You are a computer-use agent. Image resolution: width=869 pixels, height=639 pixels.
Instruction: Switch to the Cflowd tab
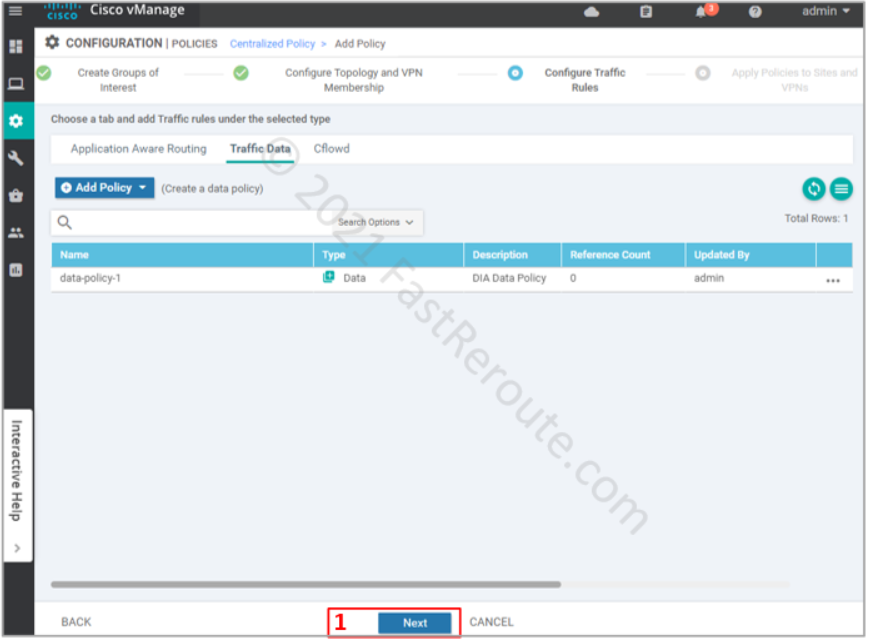click(331, 149)
